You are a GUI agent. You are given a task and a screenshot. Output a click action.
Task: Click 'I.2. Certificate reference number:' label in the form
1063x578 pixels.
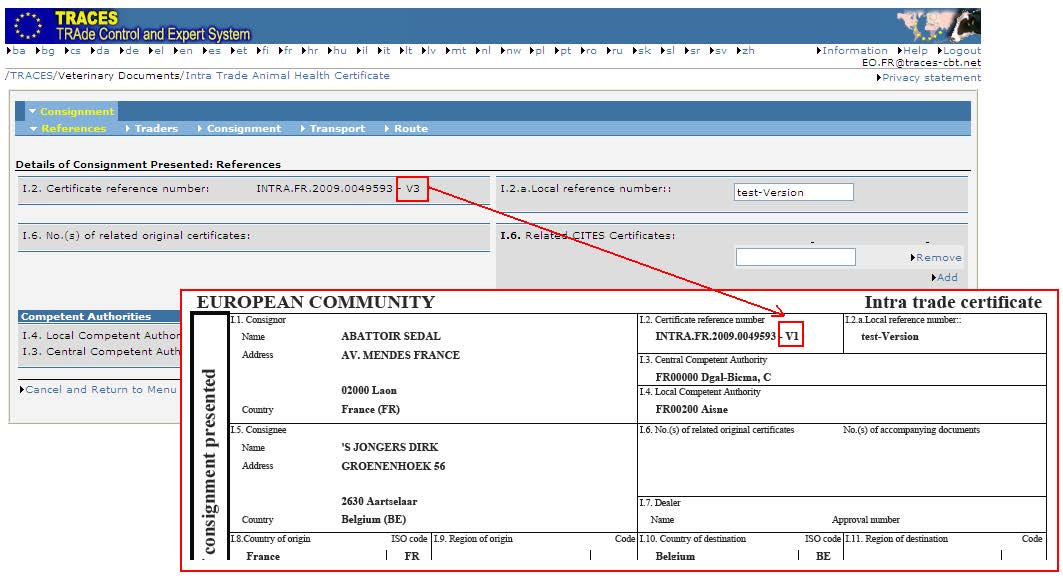[x=115, y=188]
